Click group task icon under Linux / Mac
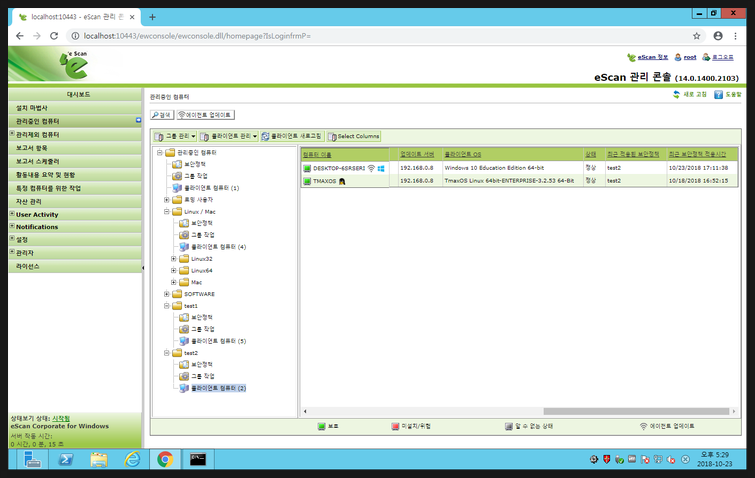 (184, 235)
